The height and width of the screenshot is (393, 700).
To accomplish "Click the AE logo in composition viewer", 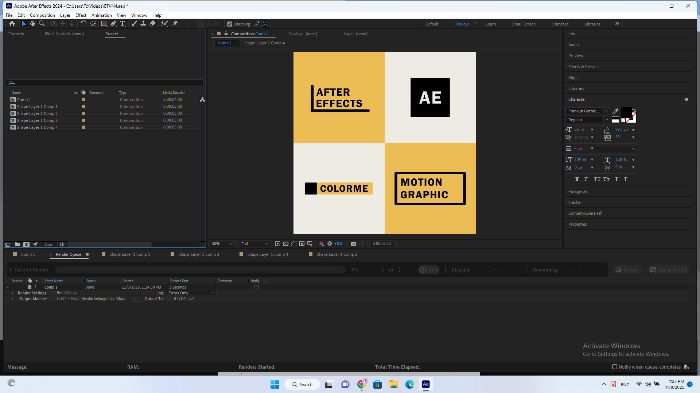I will pos(430,97).
